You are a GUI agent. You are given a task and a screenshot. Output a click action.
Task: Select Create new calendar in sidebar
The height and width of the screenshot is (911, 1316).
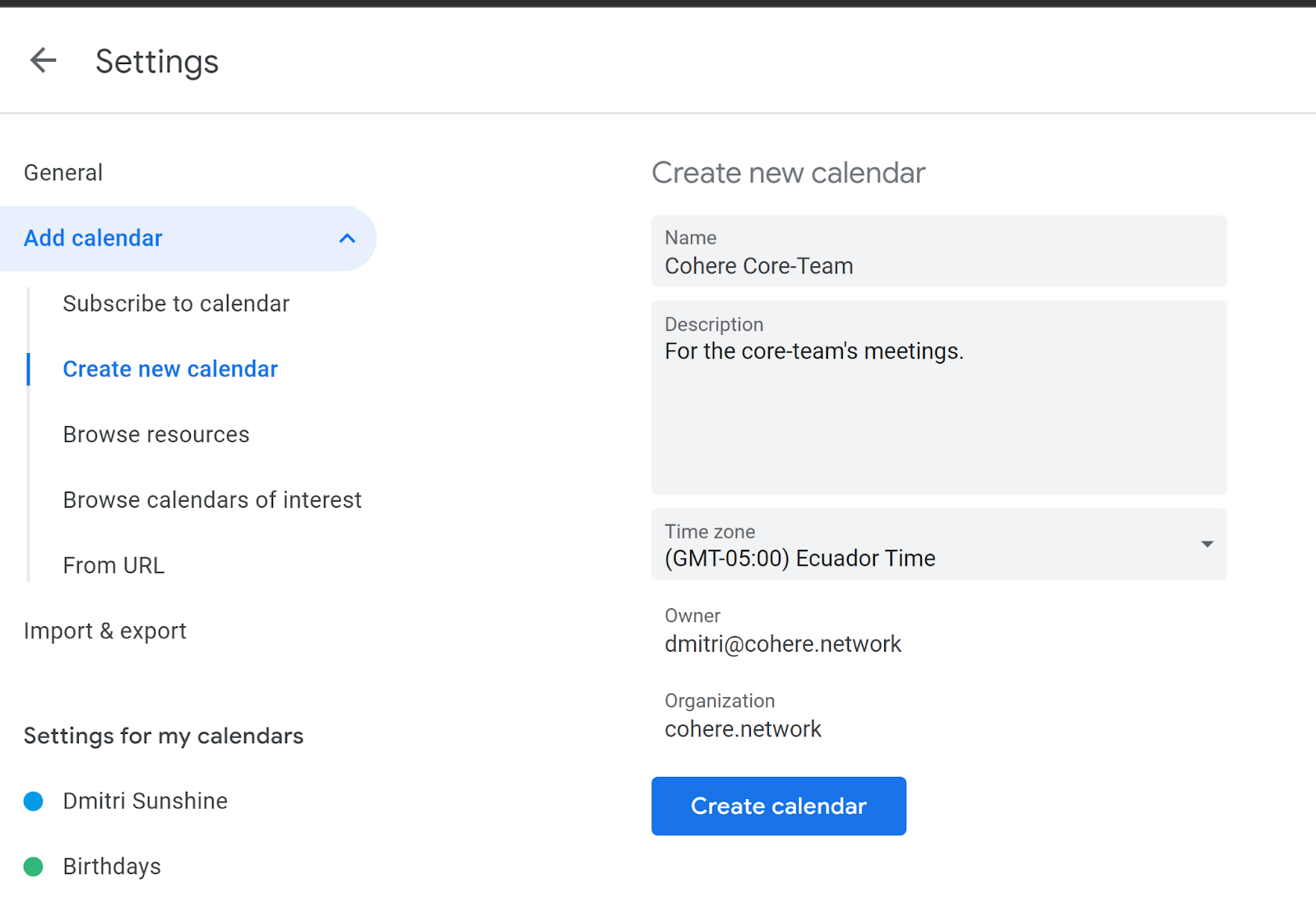[x=170, y=370]
